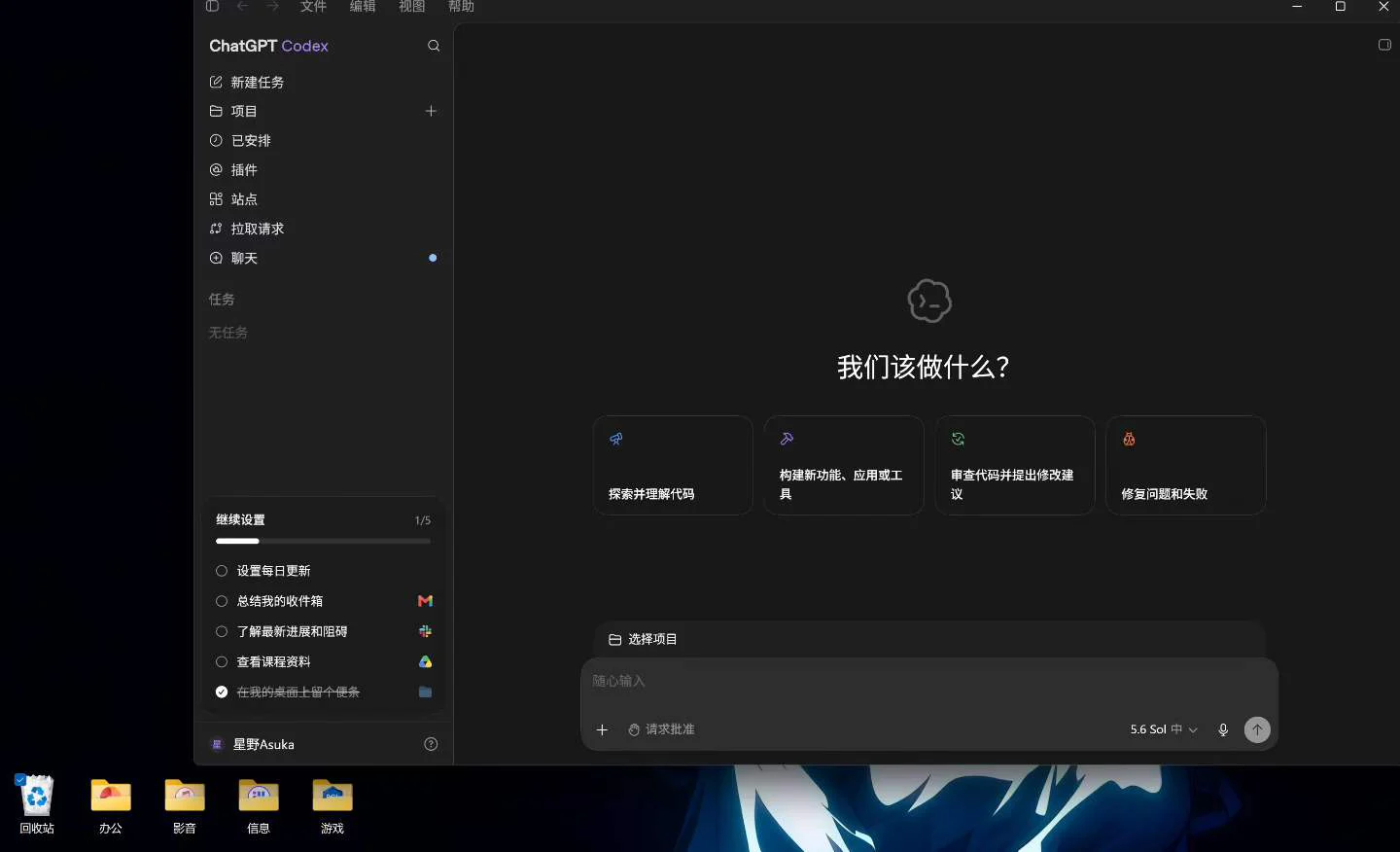Open the 帮助 menu
Screen dimensions: 1400x852
tap(462, 7)
